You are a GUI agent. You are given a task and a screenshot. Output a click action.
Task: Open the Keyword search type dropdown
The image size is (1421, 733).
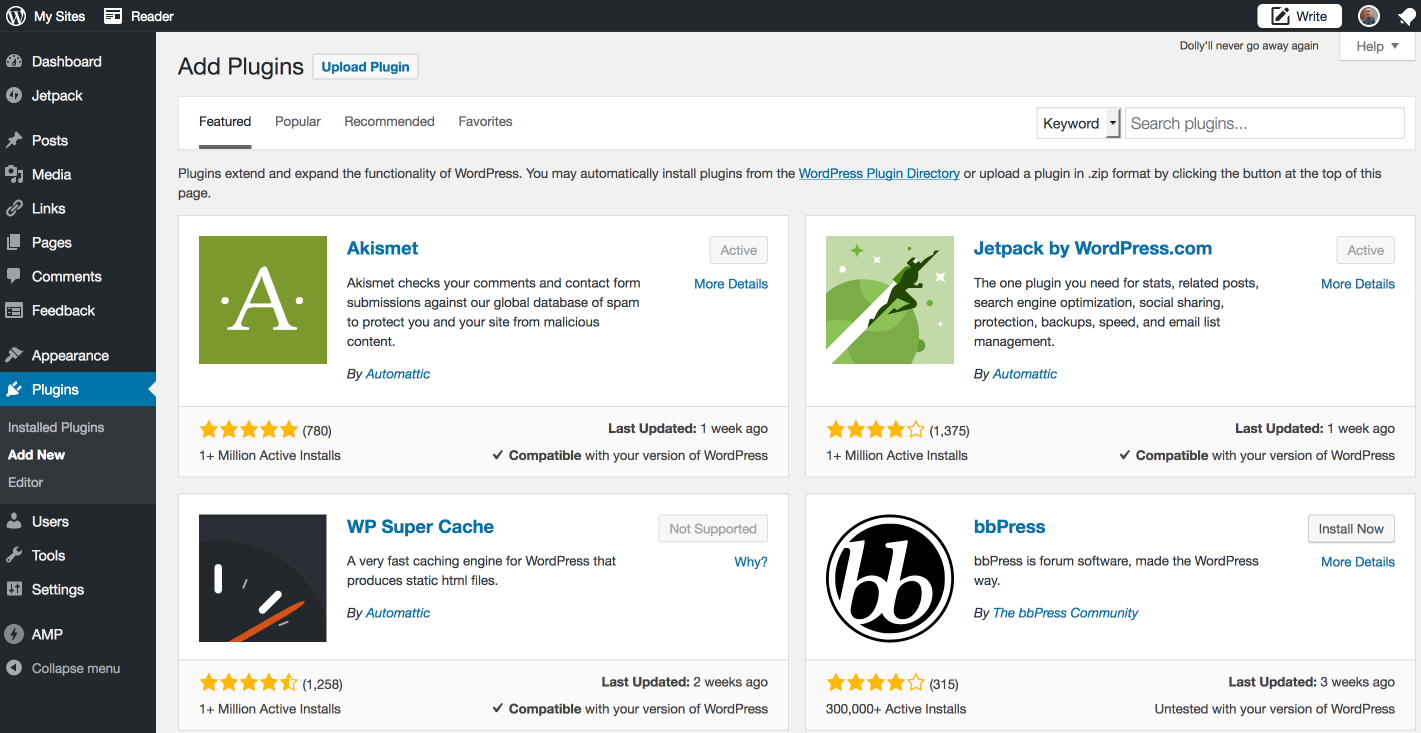(x=1078, y=124)
